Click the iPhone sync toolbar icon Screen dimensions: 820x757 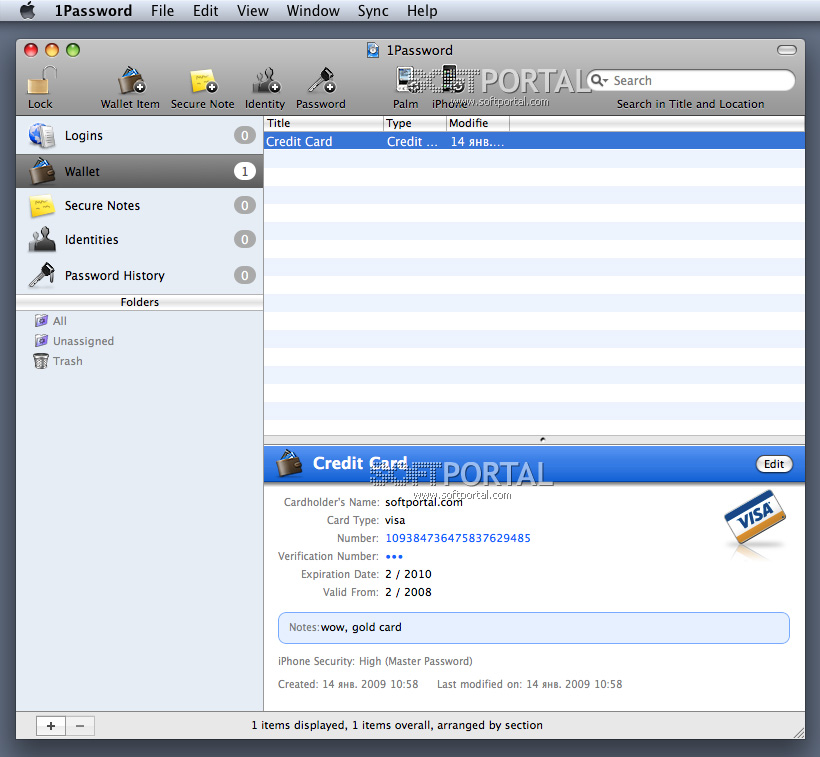tap(450, 78)
